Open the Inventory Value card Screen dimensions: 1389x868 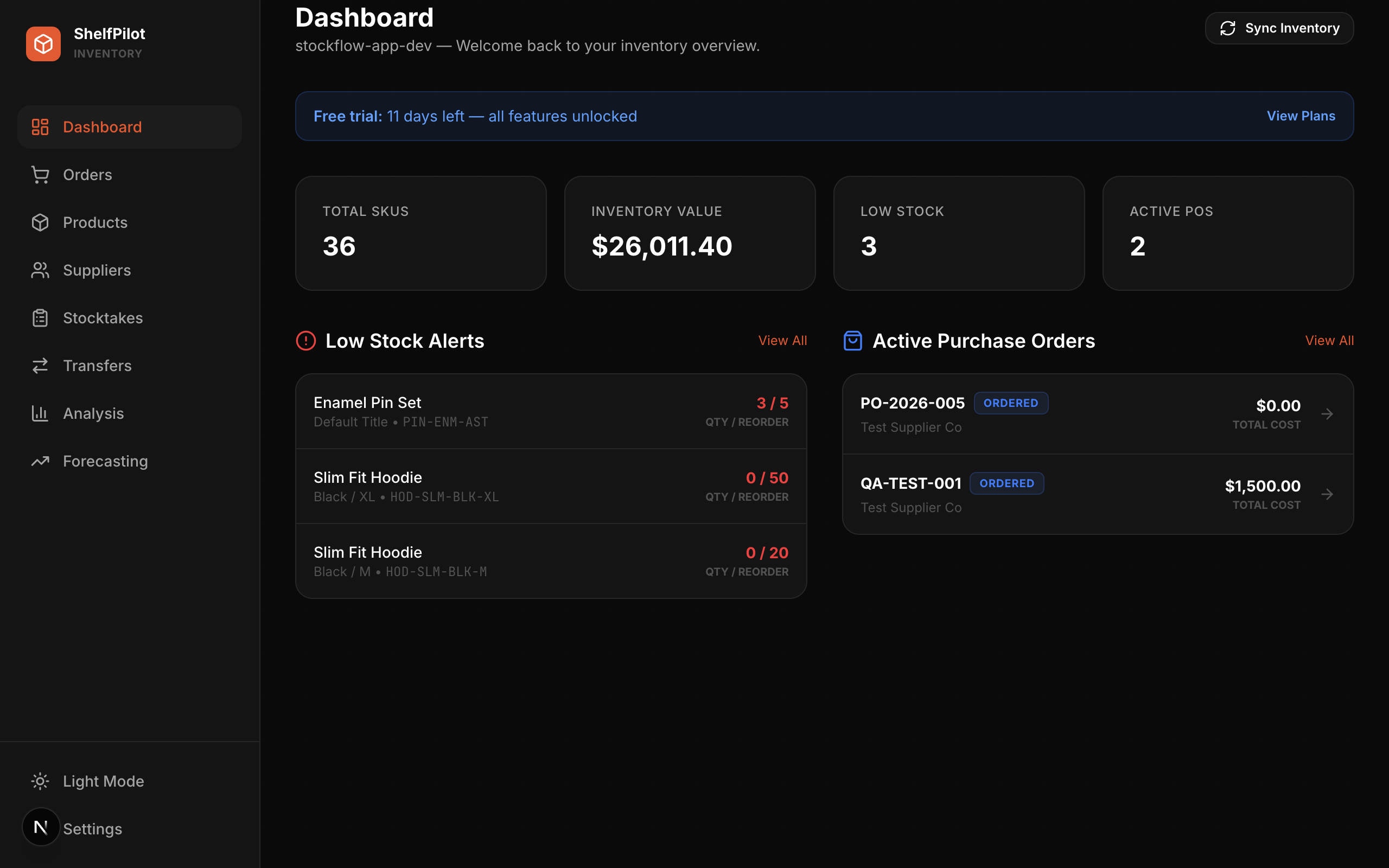(x=690, y=233)
